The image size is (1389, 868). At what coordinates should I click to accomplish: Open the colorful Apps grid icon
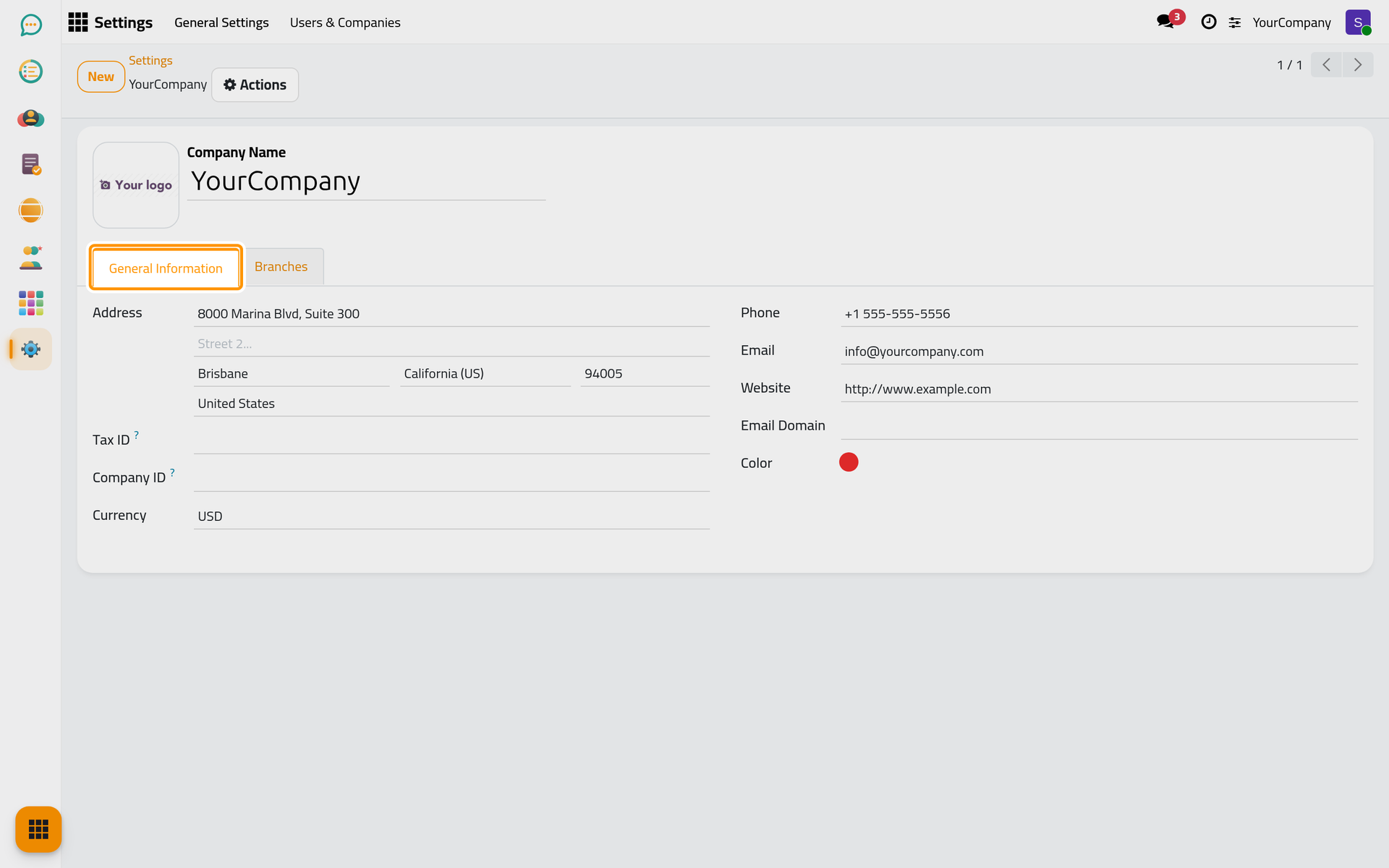(30, 303)
